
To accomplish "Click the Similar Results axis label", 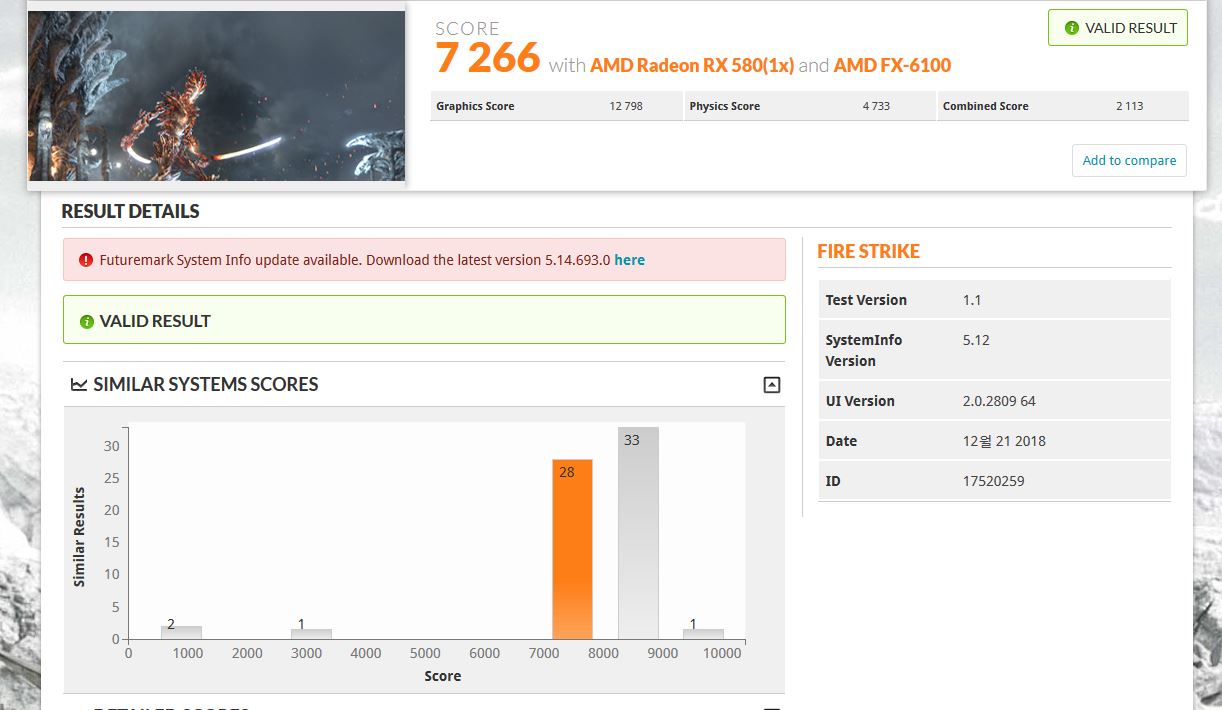I will tap(79, 537).
